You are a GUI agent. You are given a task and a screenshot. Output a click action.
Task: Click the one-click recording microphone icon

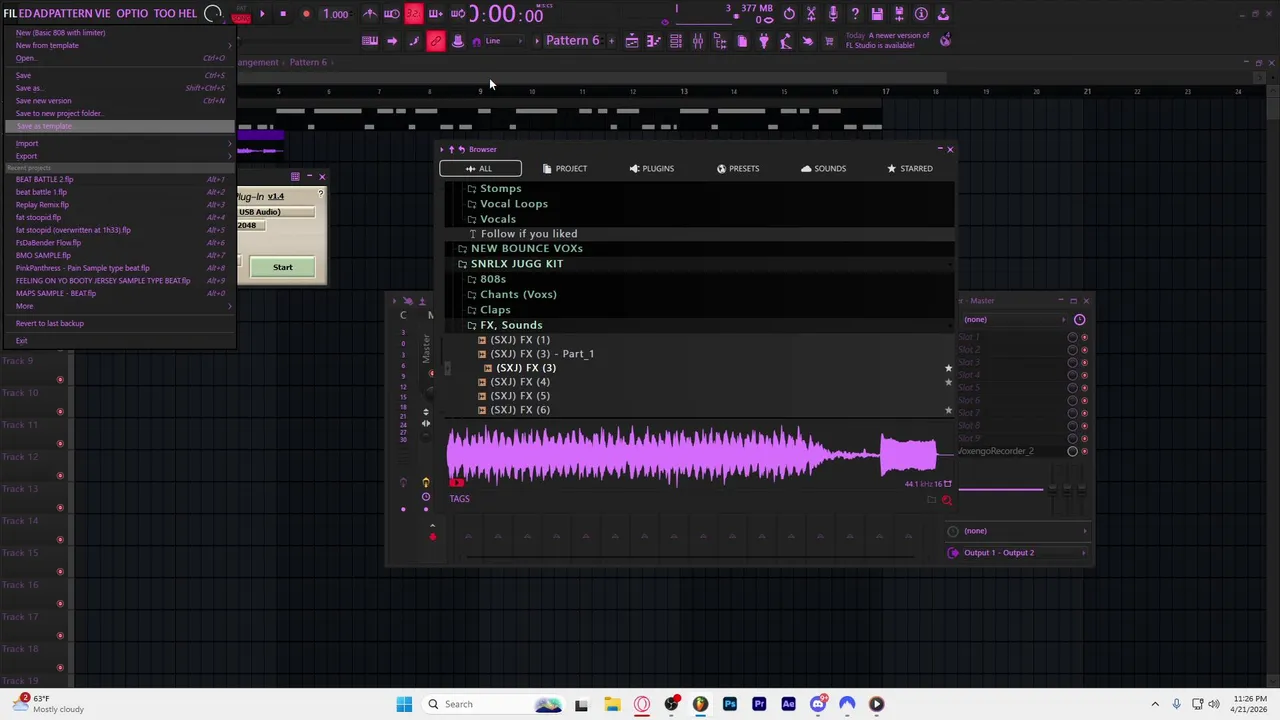pyautogui.click(x=833, y=14)
